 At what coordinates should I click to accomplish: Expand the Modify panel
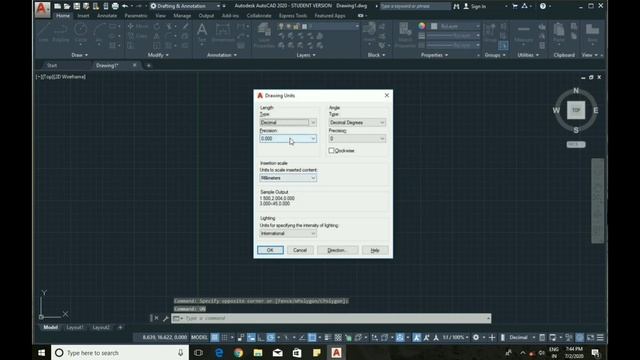[158, 55]
